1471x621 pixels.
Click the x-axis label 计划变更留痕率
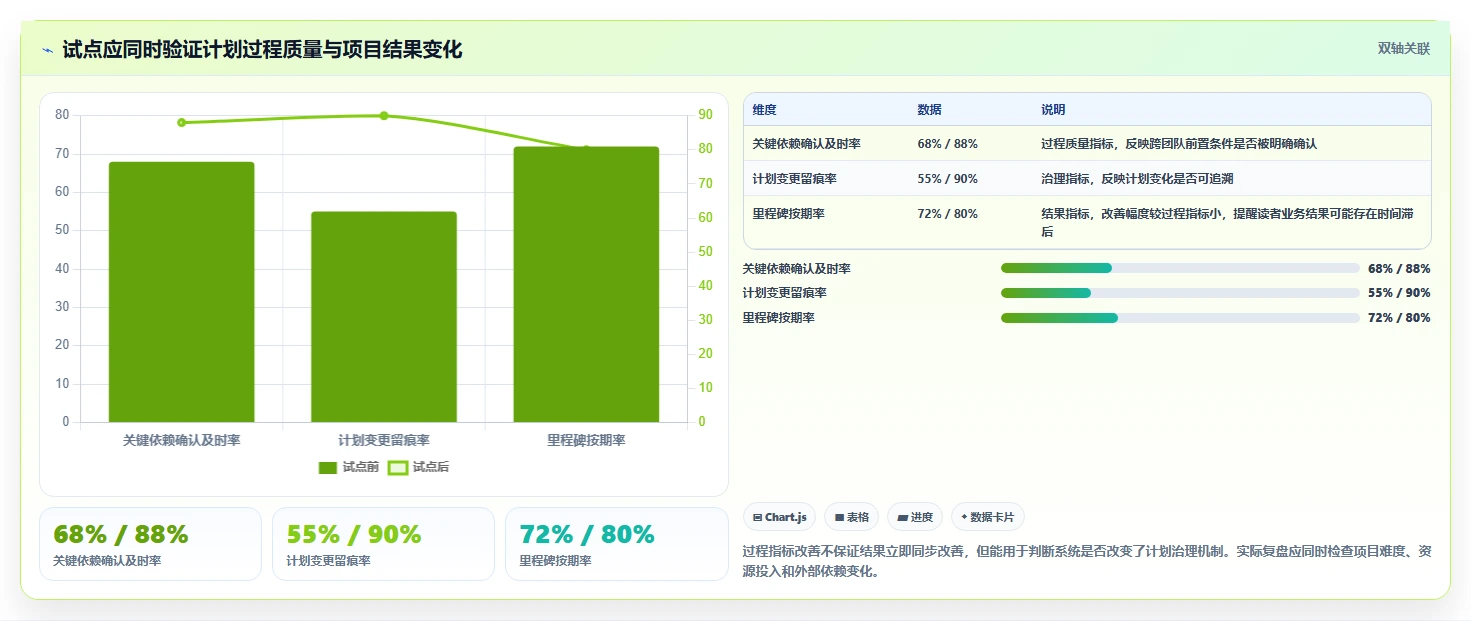[x=384, y=440]
